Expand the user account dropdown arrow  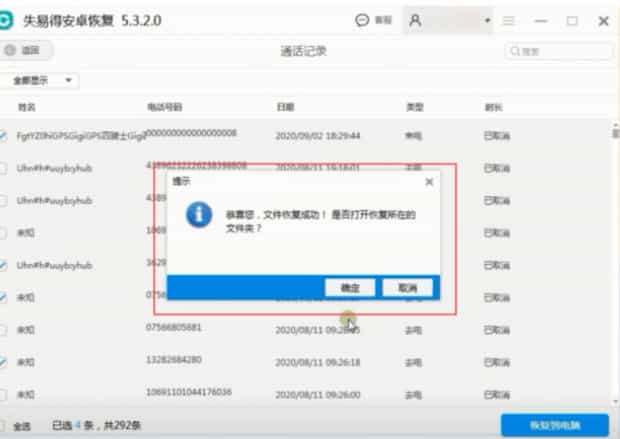[x=487, y=20]
